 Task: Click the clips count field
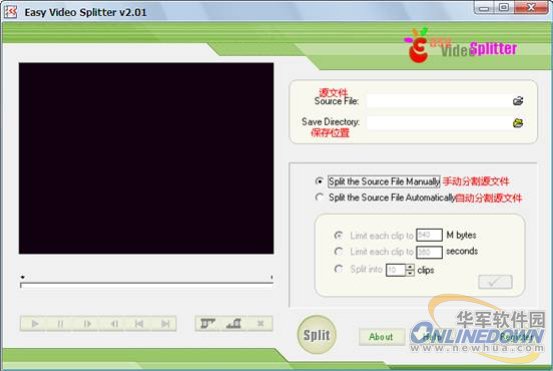[x=396, y=270]
